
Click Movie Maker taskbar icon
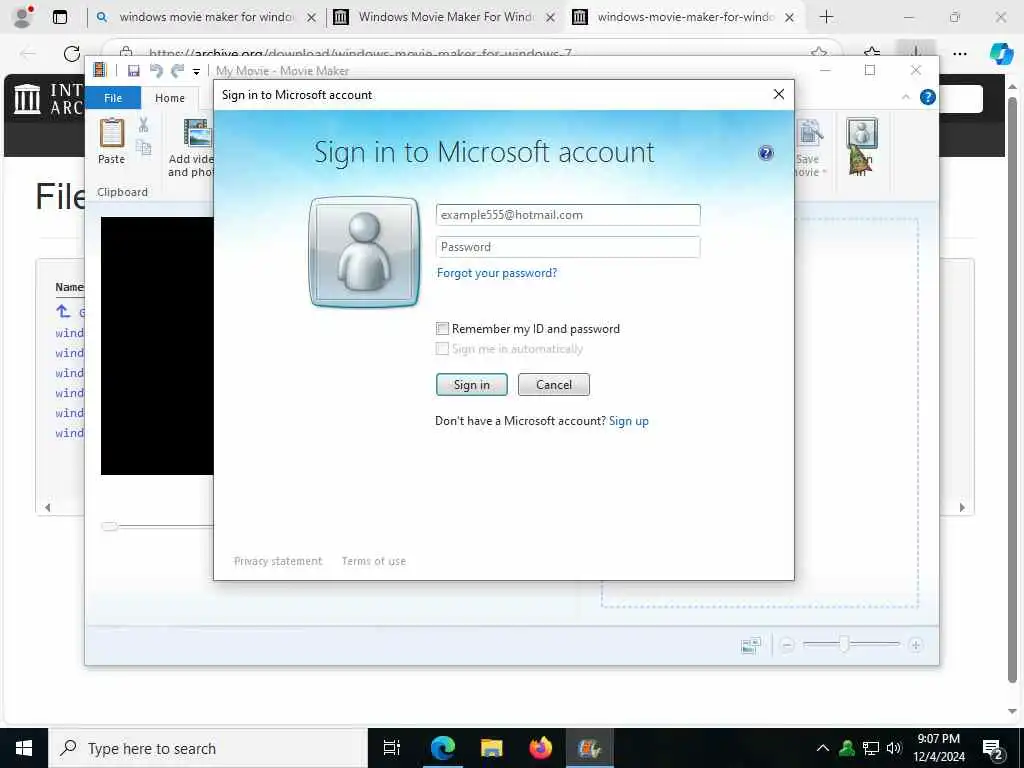click(x=589, y=748)
